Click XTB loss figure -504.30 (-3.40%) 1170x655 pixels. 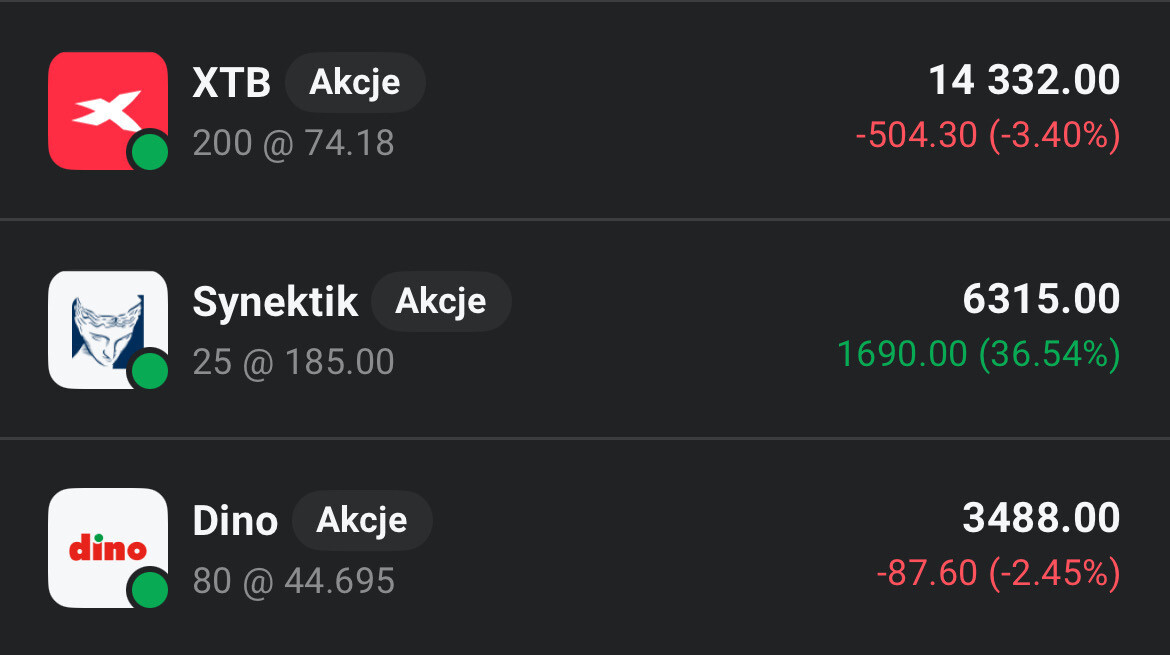(987, 134)
